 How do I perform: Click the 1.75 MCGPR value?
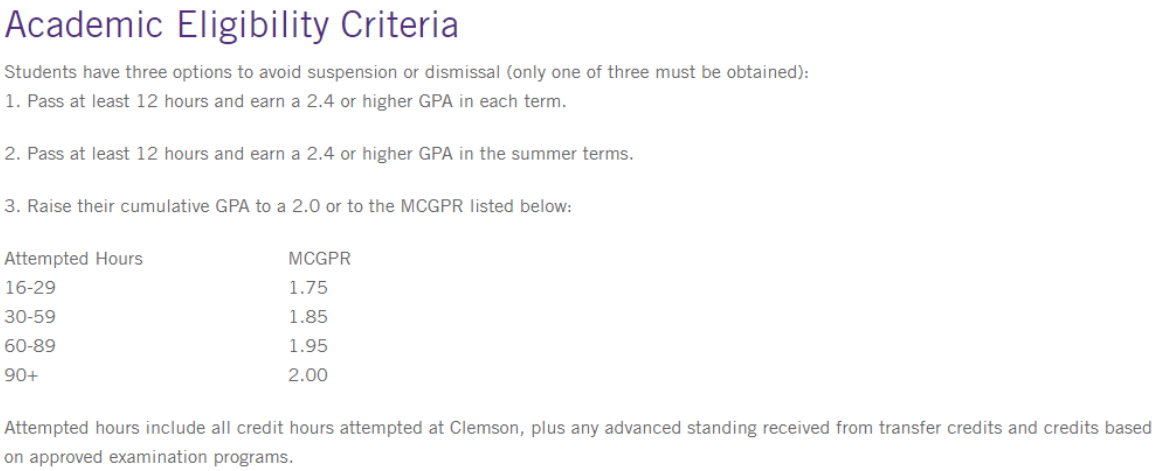[x=307, y=288]
